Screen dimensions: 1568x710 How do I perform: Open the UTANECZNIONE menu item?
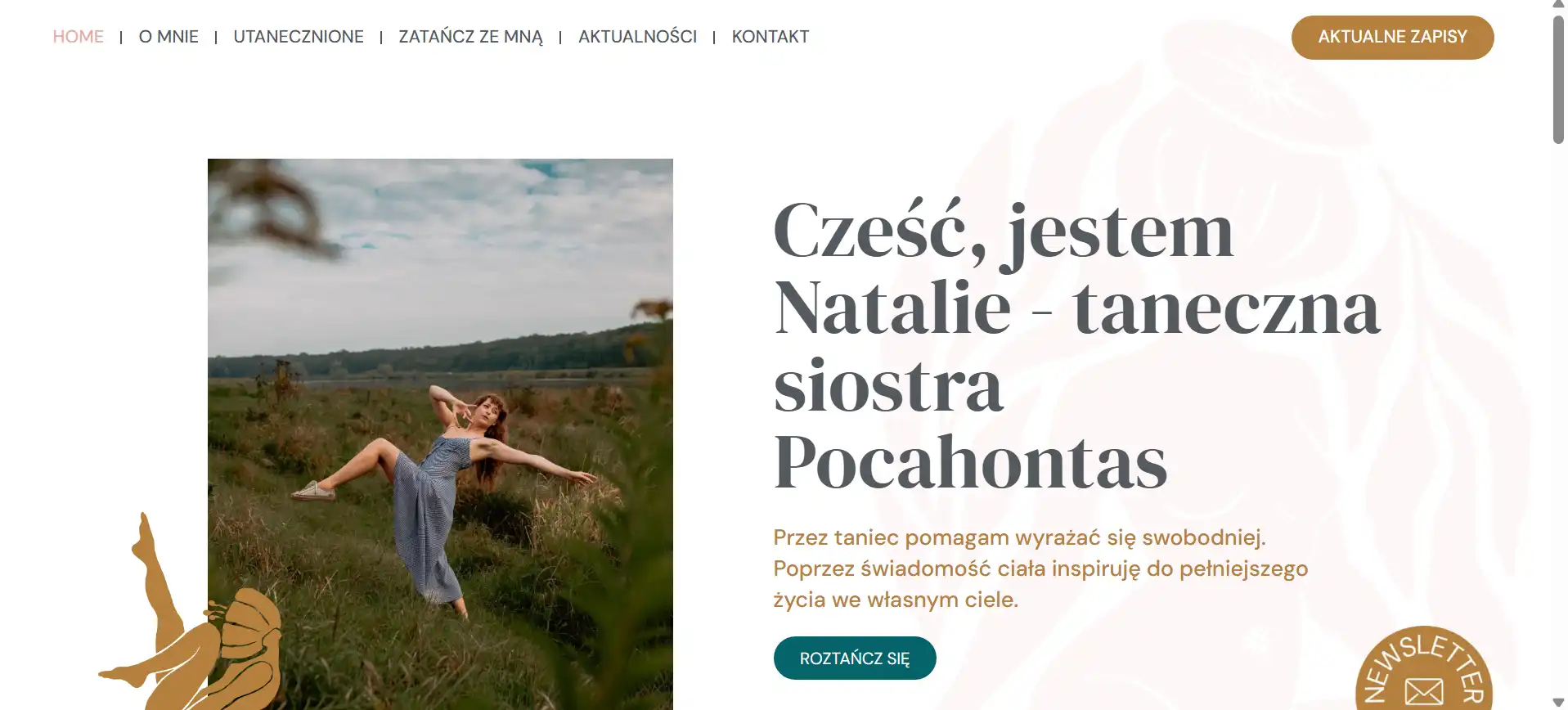point(299,37)
